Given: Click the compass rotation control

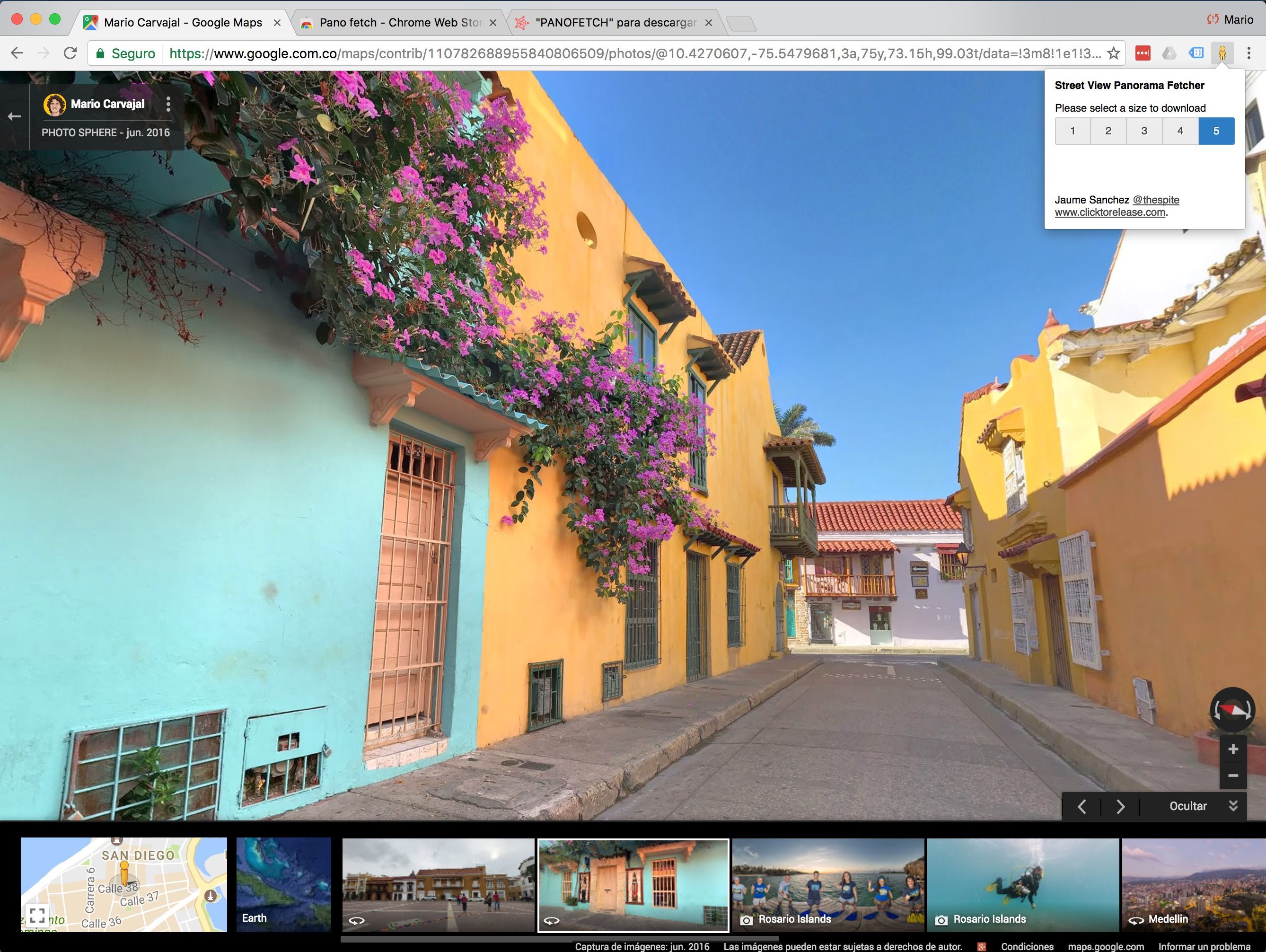Looking at the screenshot, I should [1232, 710].
